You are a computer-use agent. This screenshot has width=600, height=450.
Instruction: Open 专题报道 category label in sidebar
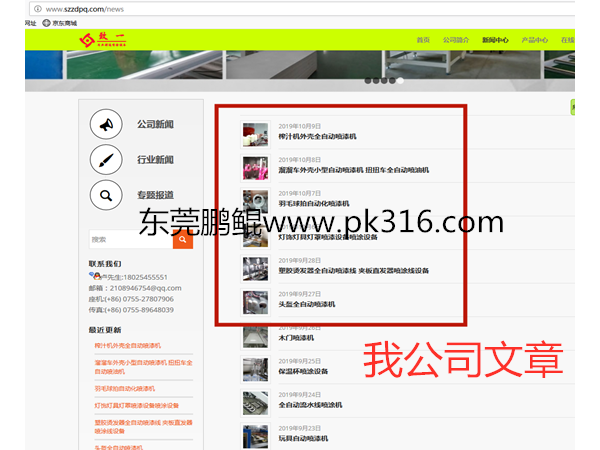coord(155,195)
